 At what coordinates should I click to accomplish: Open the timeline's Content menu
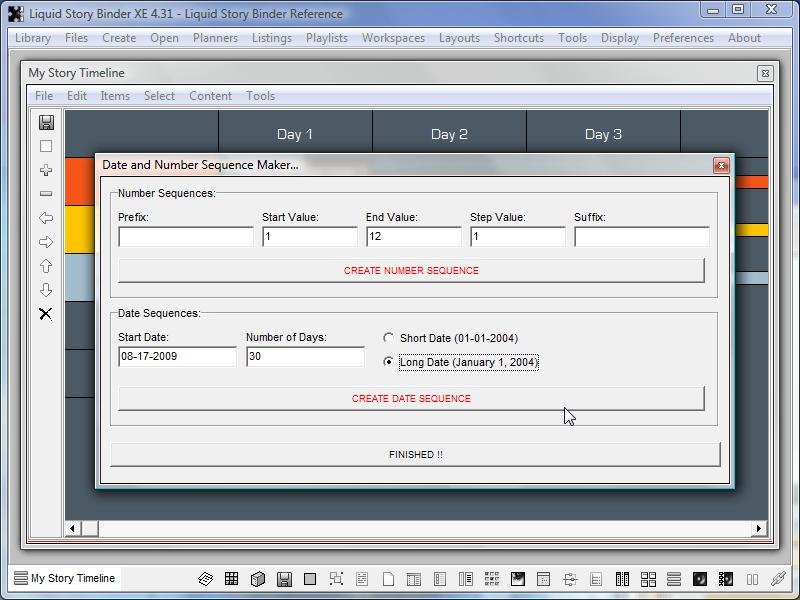point(210,96)
